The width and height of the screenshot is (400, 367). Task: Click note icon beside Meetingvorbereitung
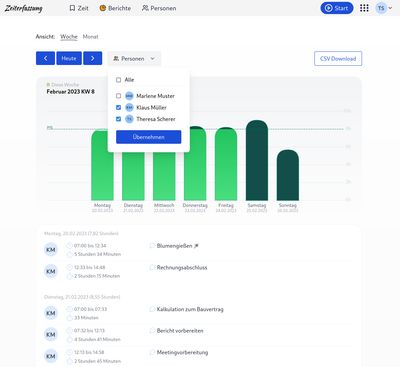(152, 352)
